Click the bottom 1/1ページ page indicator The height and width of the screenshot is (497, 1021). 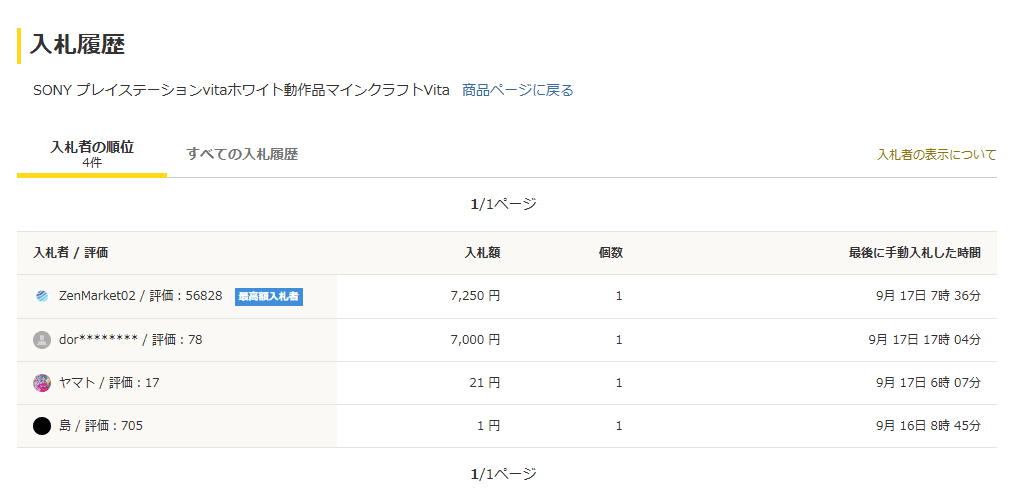click(x=504, y=474)
